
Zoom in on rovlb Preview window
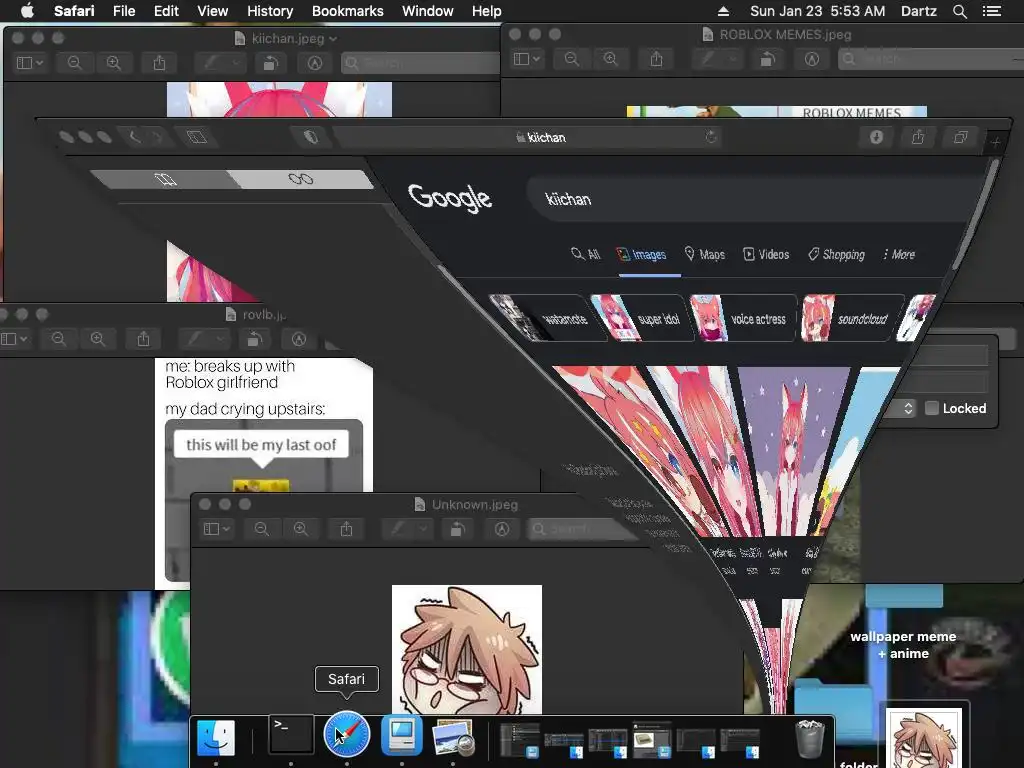pyautogui.click(x=98, y=339)
